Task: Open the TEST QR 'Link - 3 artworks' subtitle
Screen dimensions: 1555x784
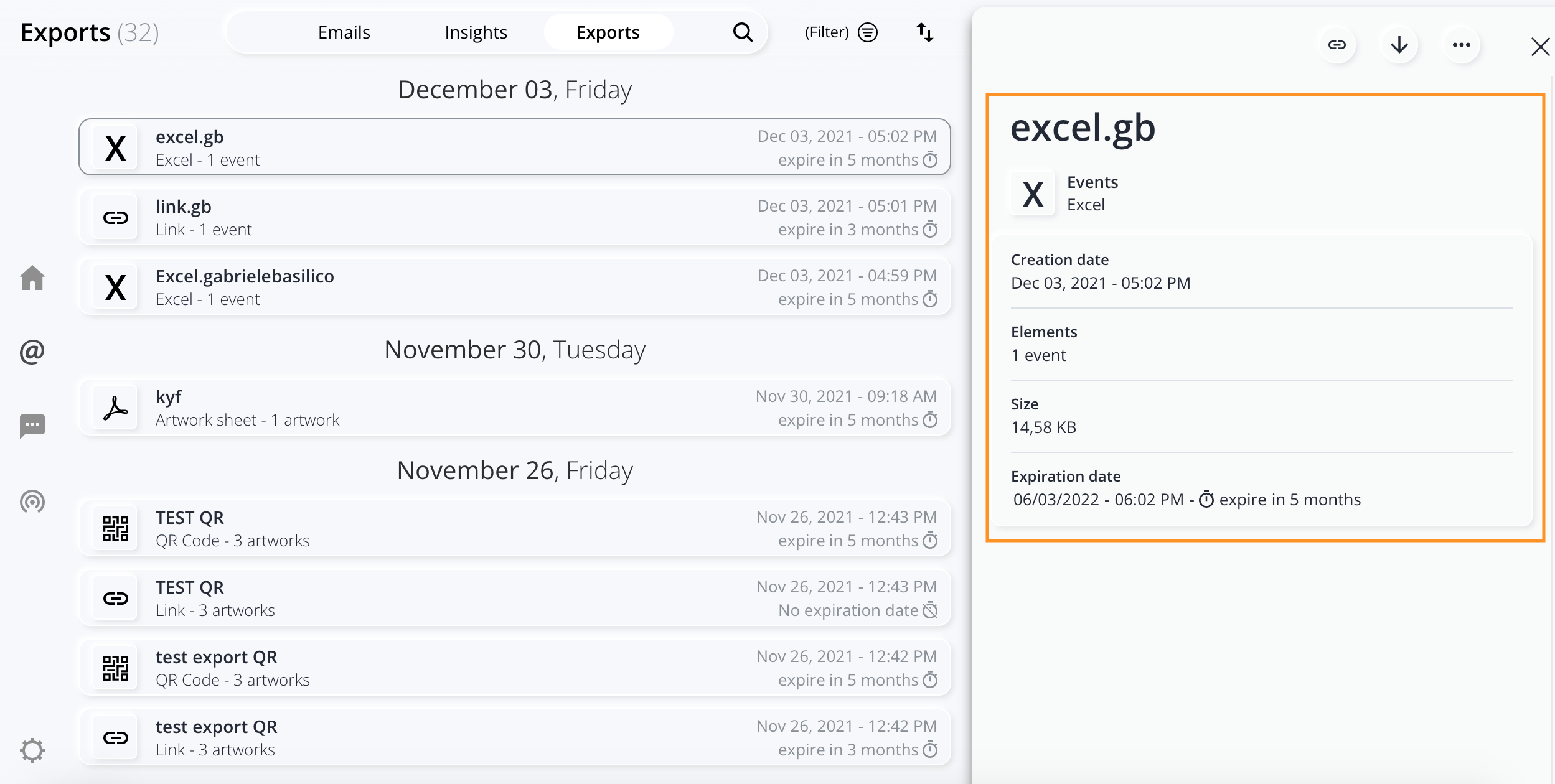Action: 215,610
